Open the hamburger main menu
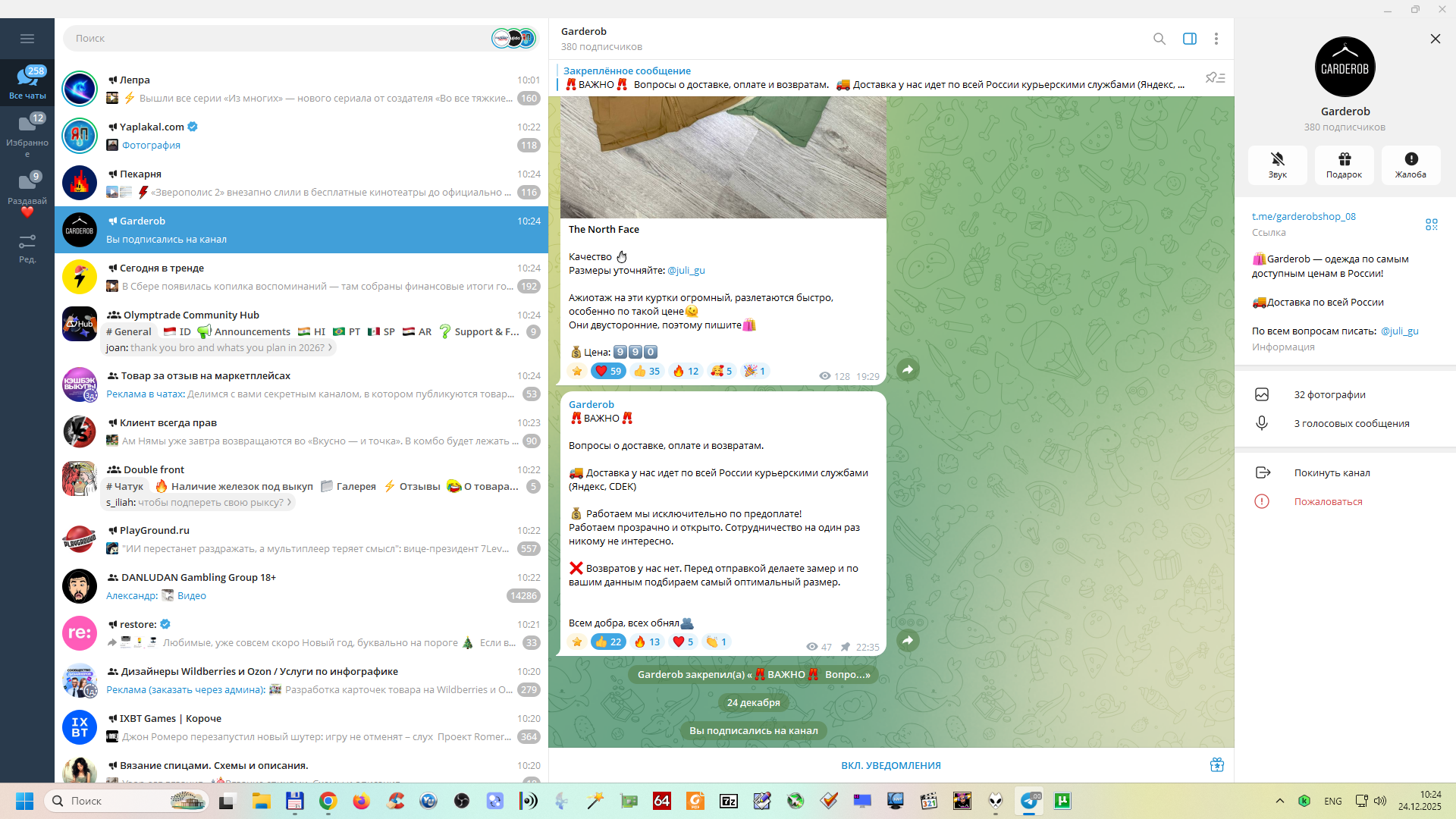The image size is (1456, 819). 27,39
